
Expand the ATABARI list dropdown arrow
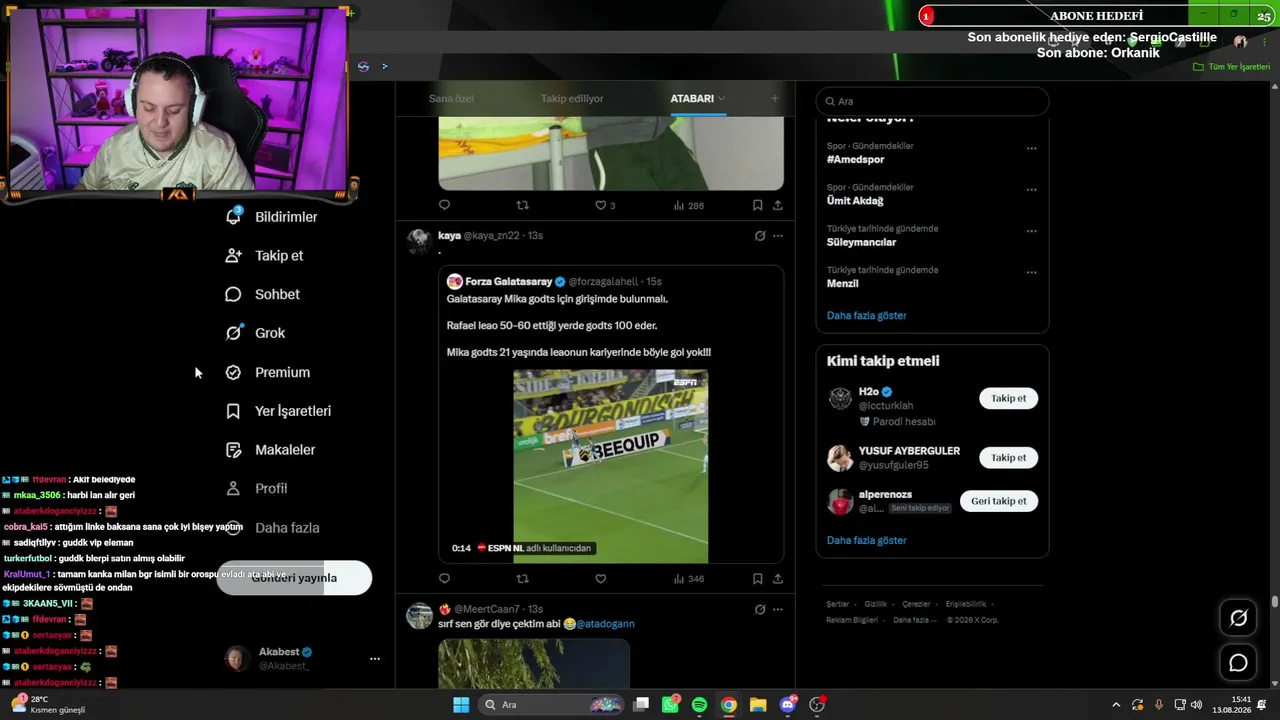point(721,99)
